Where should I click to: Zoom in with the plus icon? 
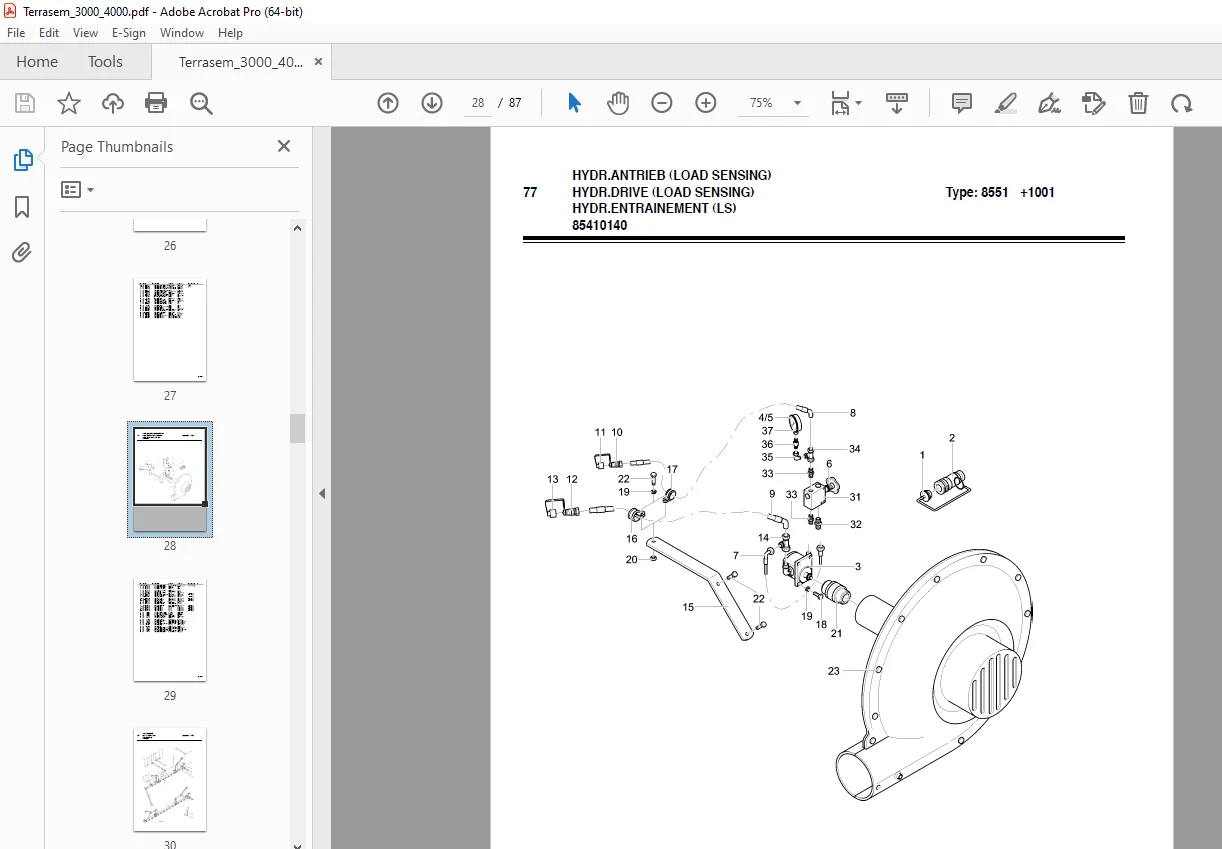tap(706, 103)
